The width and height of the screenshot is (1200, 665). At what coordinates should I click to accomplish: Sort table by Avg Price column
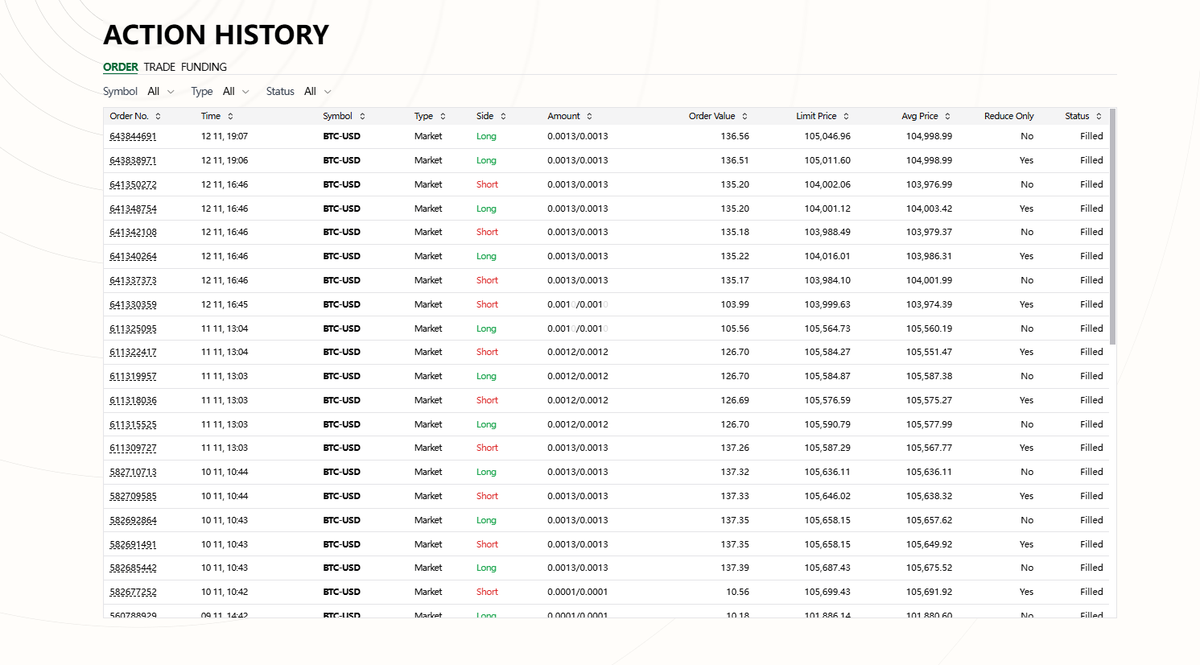926,116
